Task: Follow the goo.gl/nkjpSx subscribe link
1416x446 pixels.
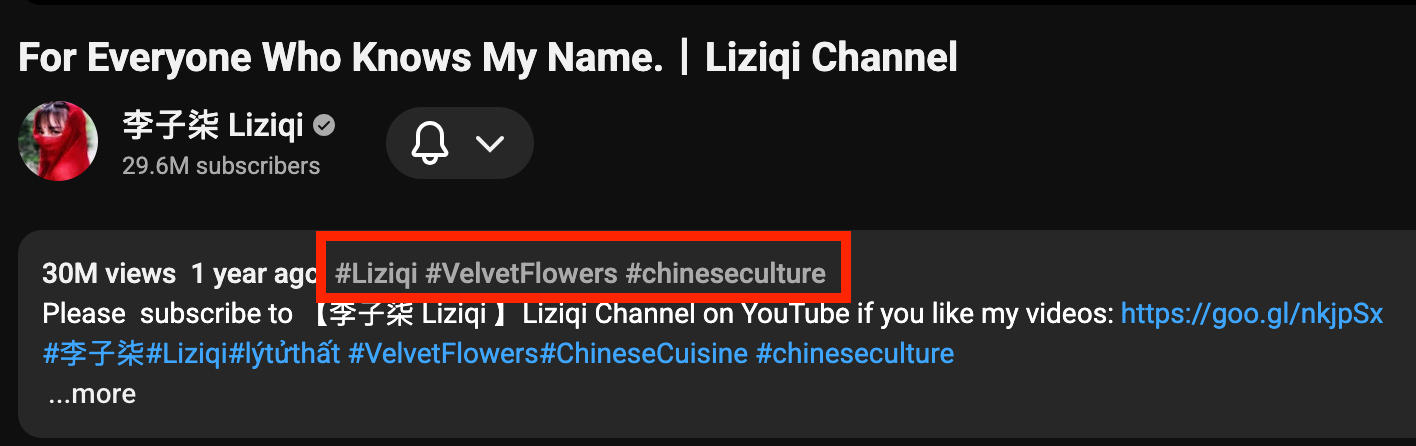Action: pyautogui.click(x=1252, y=314)
